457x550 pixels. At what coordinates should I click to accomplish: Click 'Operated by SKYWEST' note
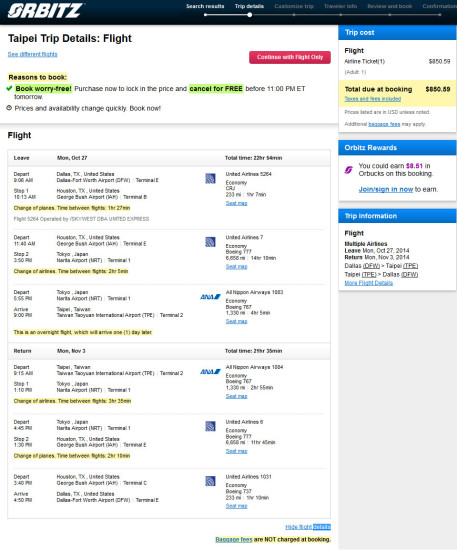(x=81, y=219)
